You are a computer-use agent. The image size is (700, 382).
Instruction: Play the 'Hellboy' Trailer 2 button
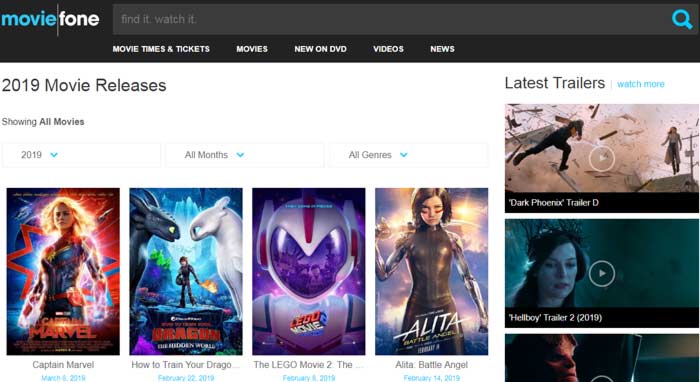[601, 273]
